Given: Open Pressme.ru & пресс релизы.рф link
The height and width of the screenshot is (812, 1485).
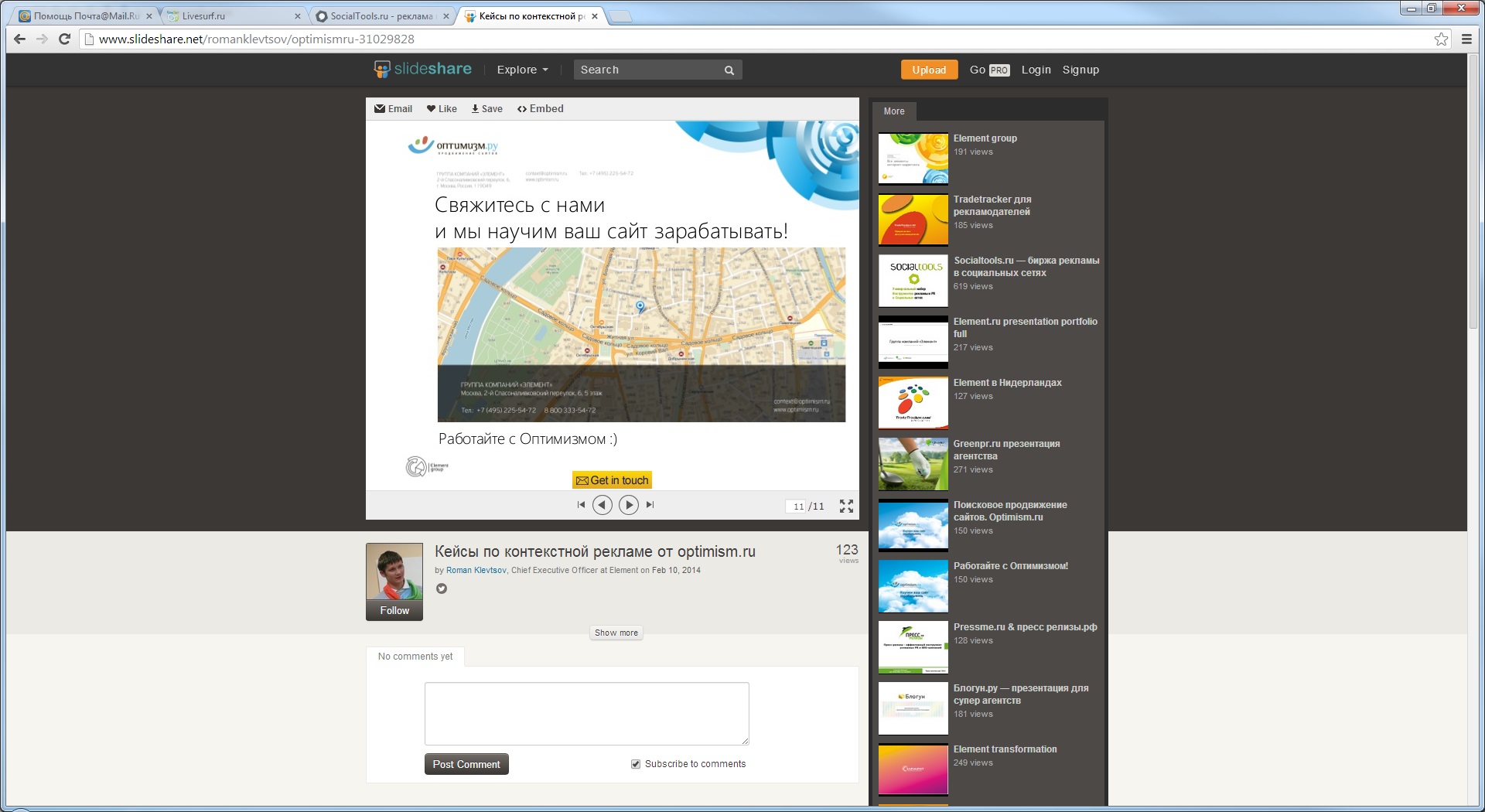Looking at the screenshot, I should (1026, 627).
